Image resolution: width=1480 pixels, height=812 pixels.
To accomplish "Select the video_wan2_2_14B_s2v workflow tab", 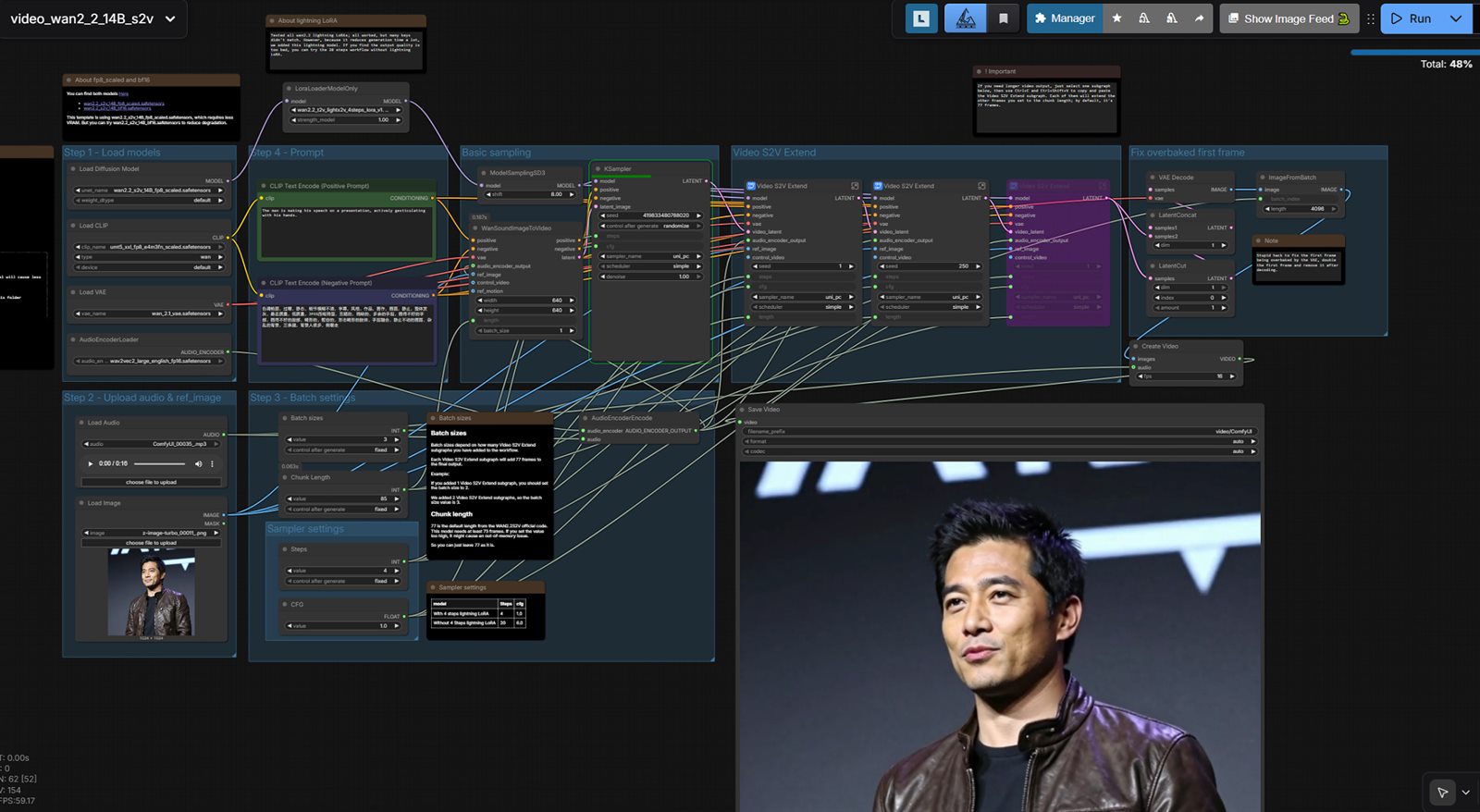I will point(81,18).
